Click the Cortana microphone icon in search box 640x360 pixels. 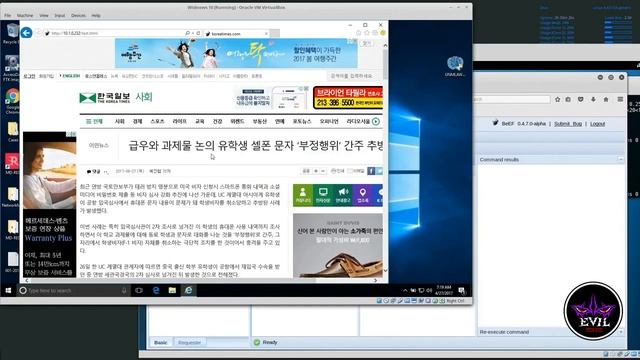124,290
